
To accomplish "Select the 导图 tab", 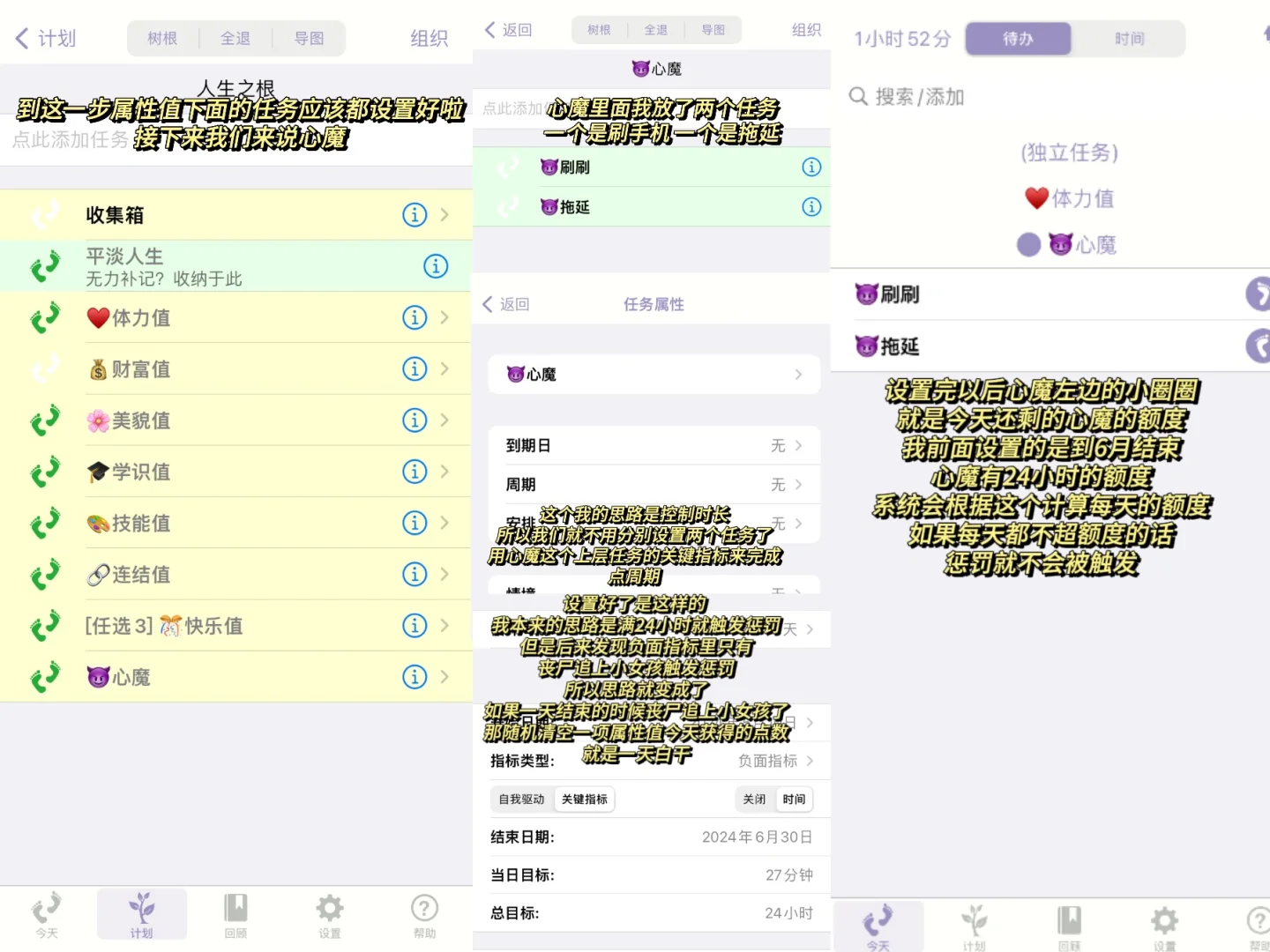I will 308,38.
